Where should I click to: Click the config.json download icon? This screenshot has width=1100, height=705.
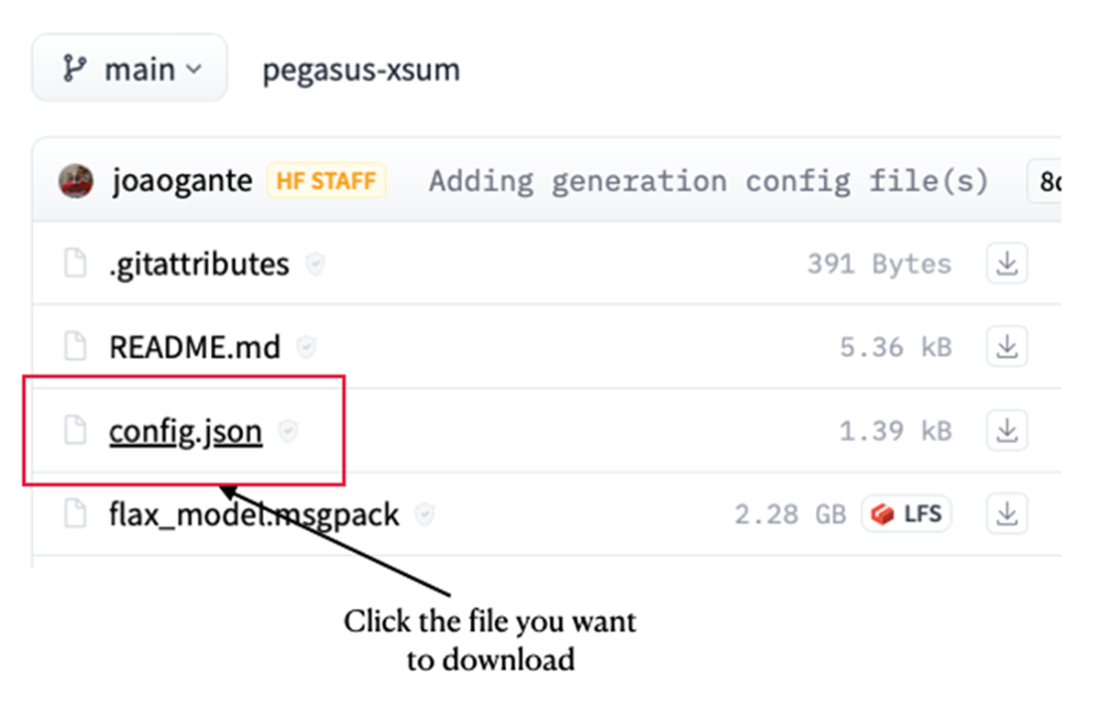1007,431
